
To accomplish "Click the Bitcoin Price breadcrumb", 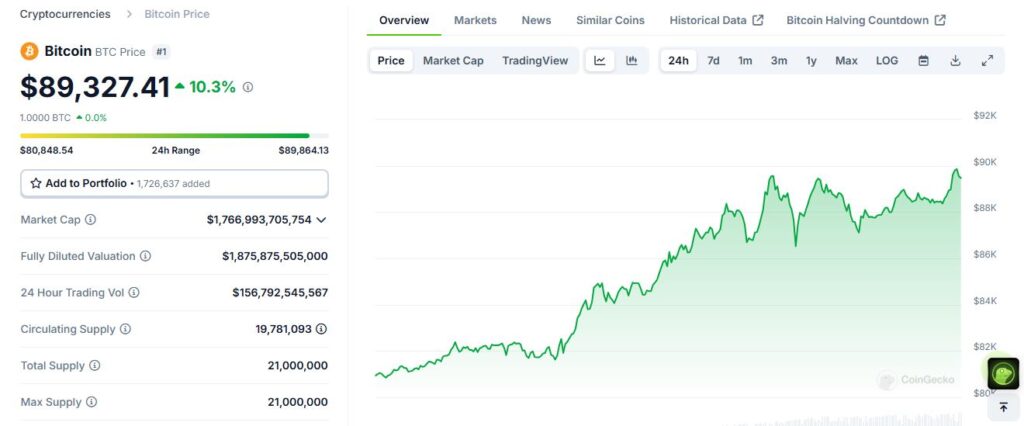I will click(x=177, y=14).
